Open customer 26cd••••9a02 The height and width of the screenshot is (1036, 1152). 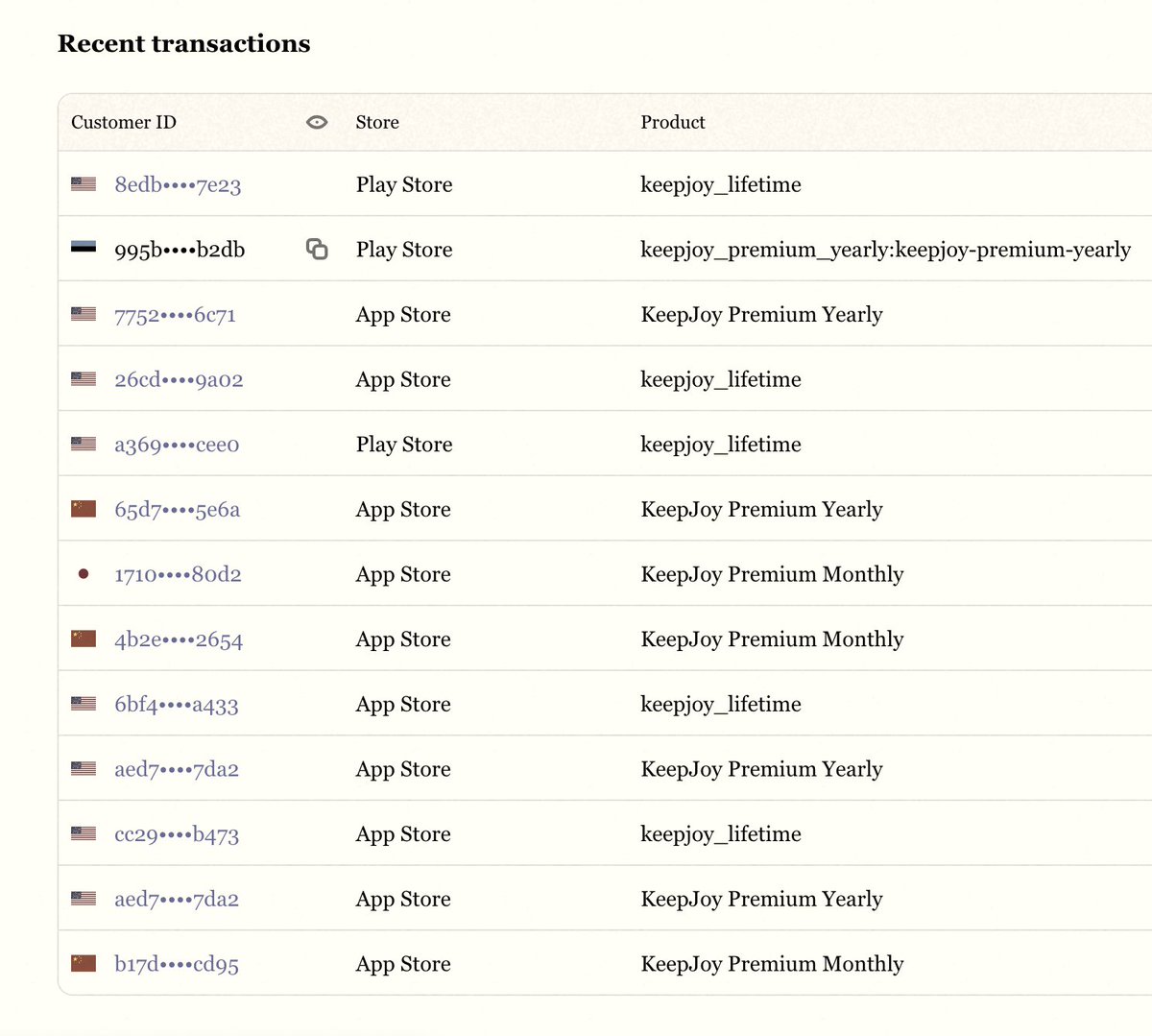[179, 379]
